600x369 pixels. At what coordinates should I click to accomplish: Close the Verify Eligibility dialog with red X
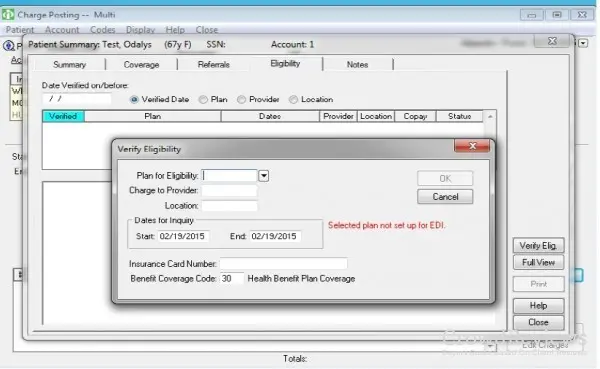[x=472, y=146]
